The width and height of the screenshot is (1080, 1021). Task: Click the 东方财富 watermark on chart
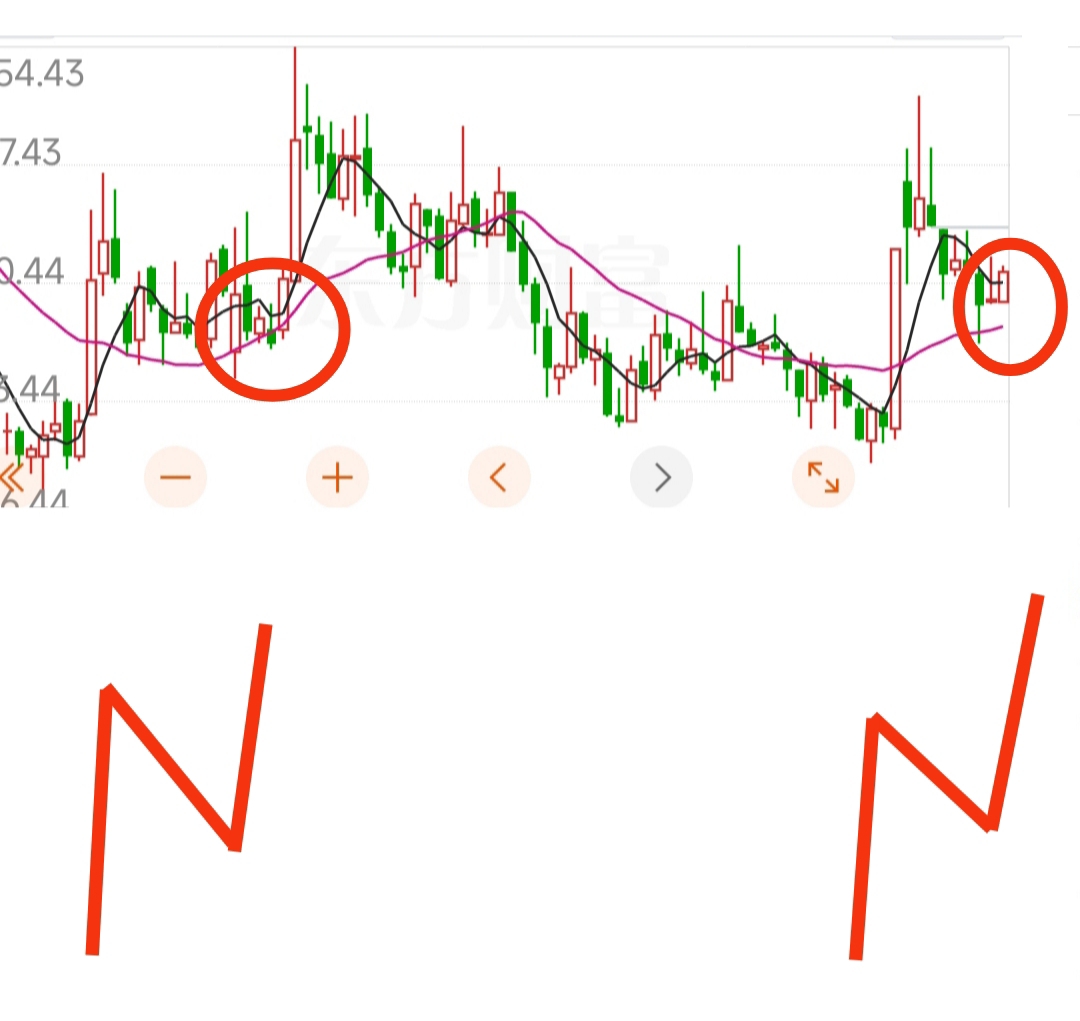click(x=486, y=282)
